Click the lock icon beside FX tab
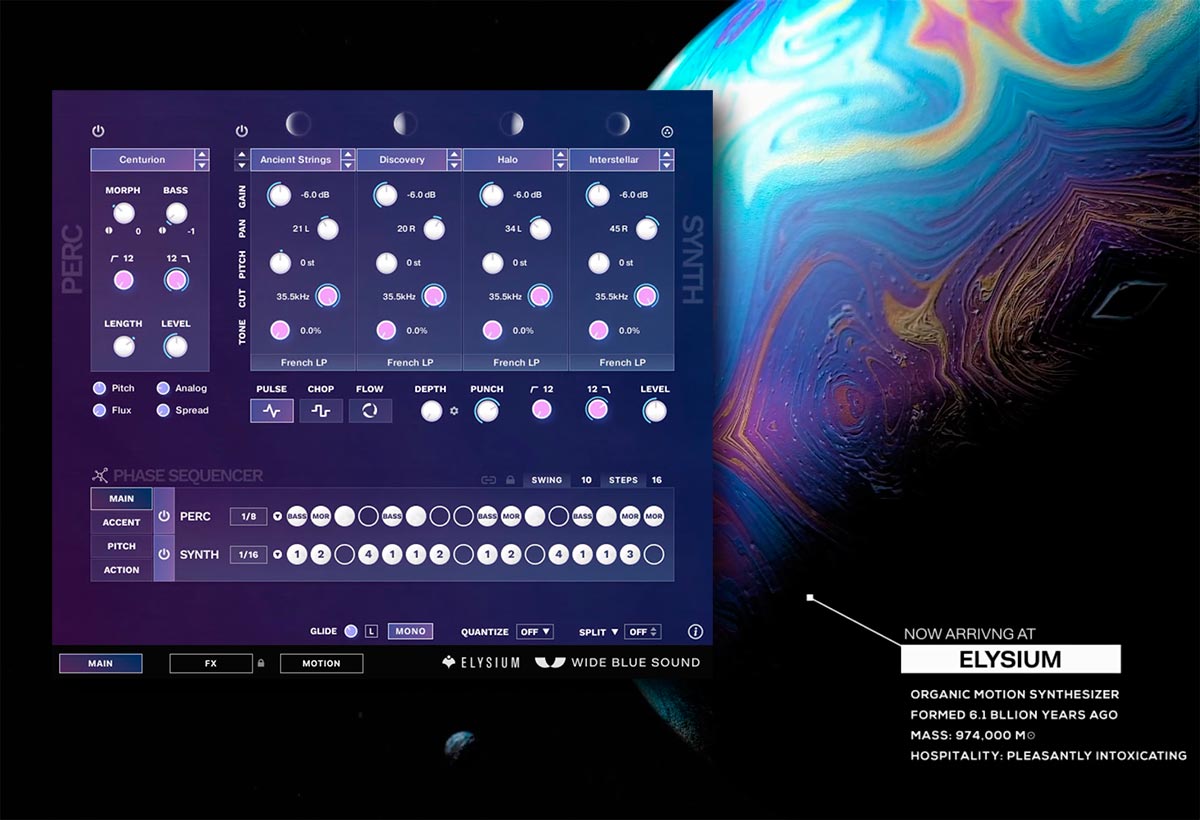1200x820 pixels. tap(261, 663)
